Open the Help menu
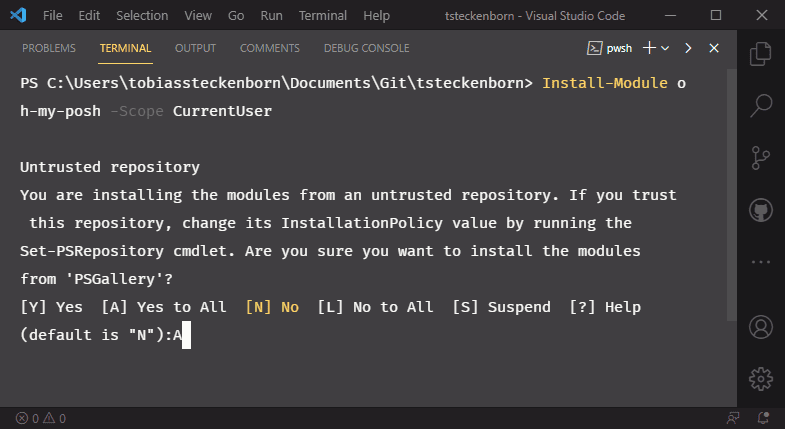The height and width of the screenshot is (429, 785). (x=376, y=16)
